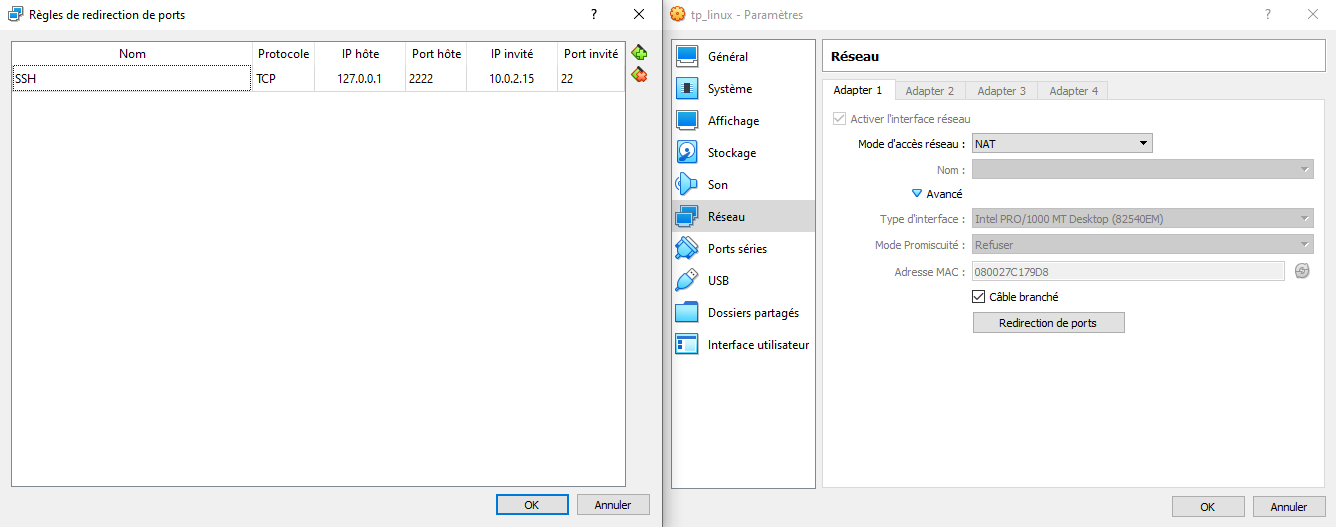The height and width of the screenshot is (527, 1336).
Task: Select the Affichage section icon
Action: (687, 121)
